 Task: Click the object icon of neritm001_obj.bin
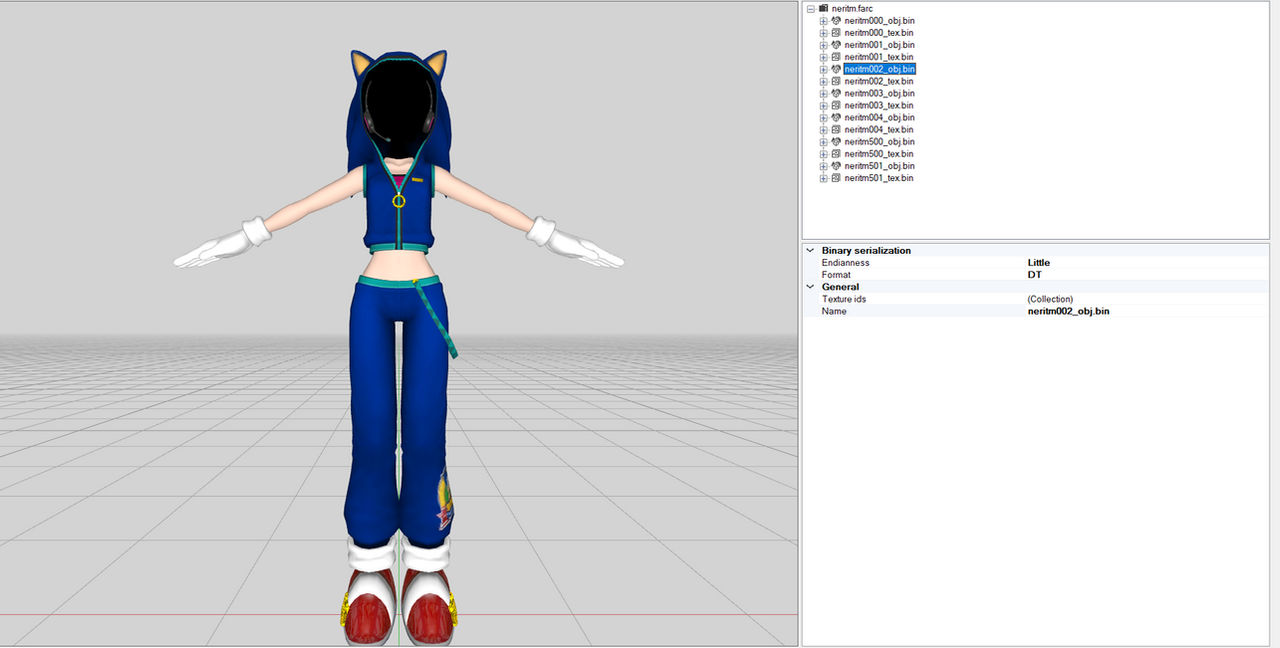836,45
